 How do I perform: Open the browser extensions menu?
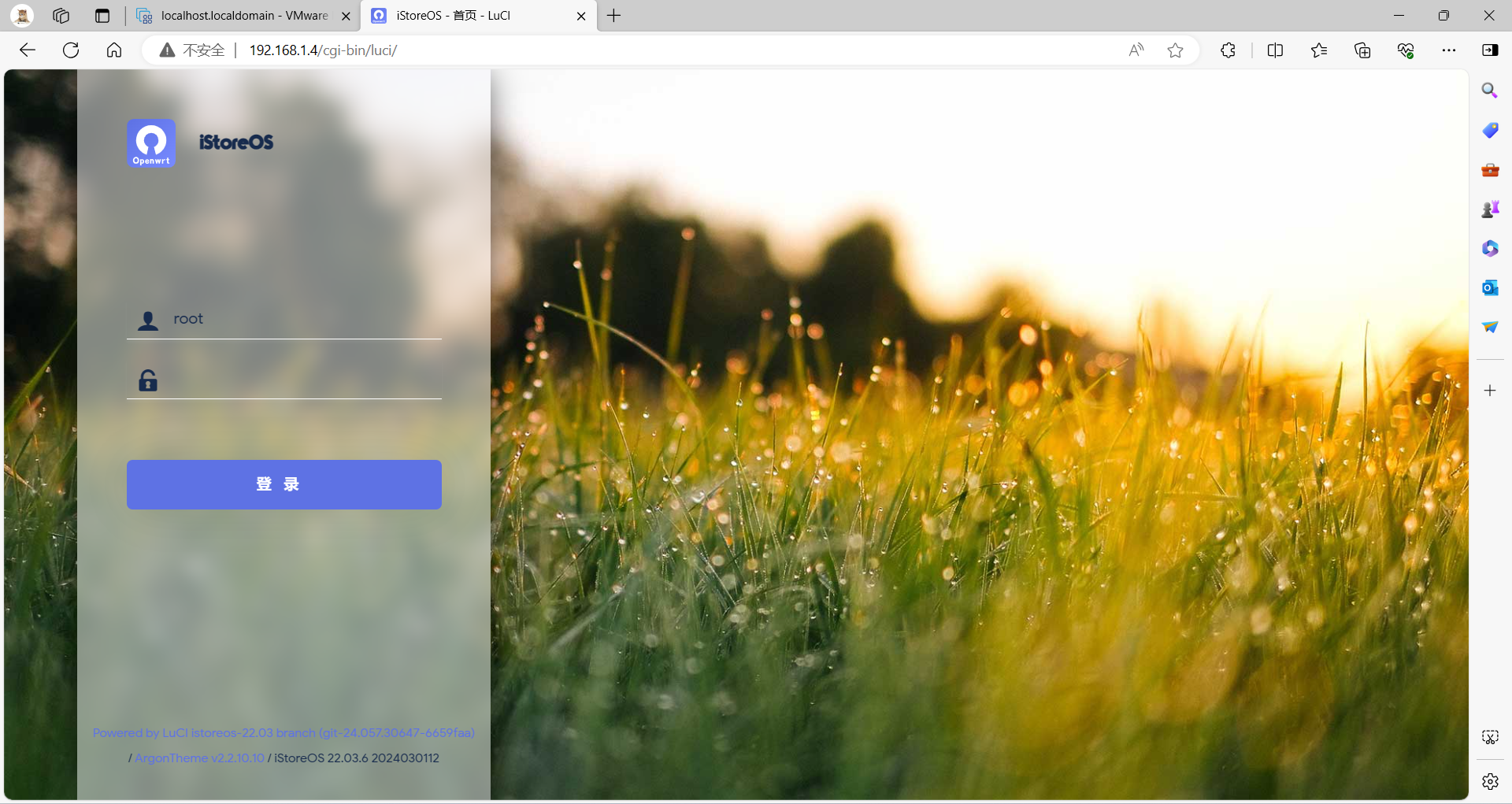(1228, 50)
